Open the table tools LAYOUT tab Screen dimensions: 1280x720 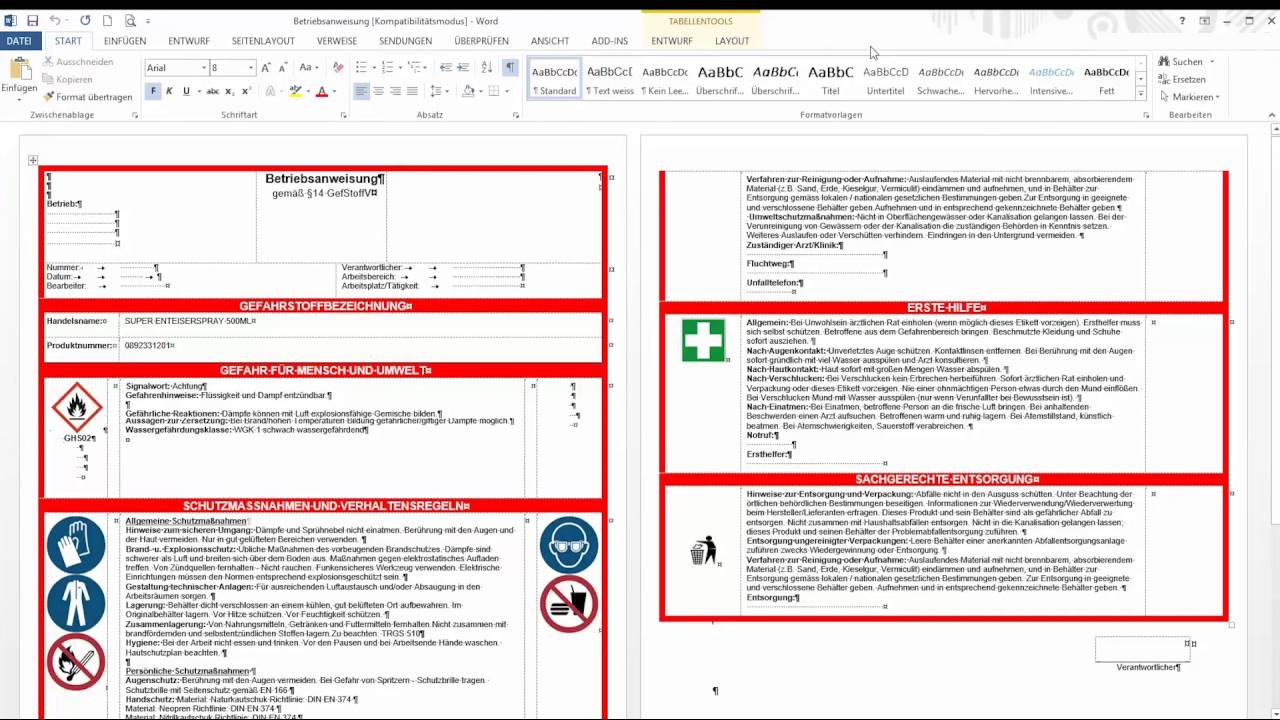click(x=732, y=41)
